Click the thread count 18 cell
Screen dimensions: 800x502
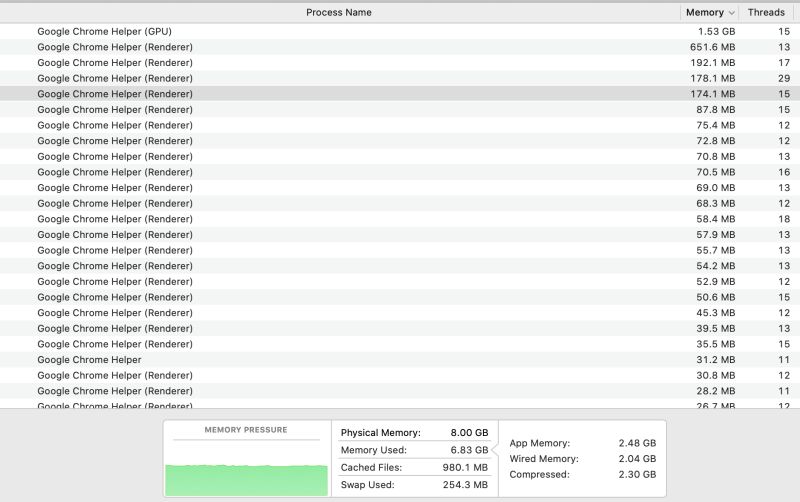(784, 219)
